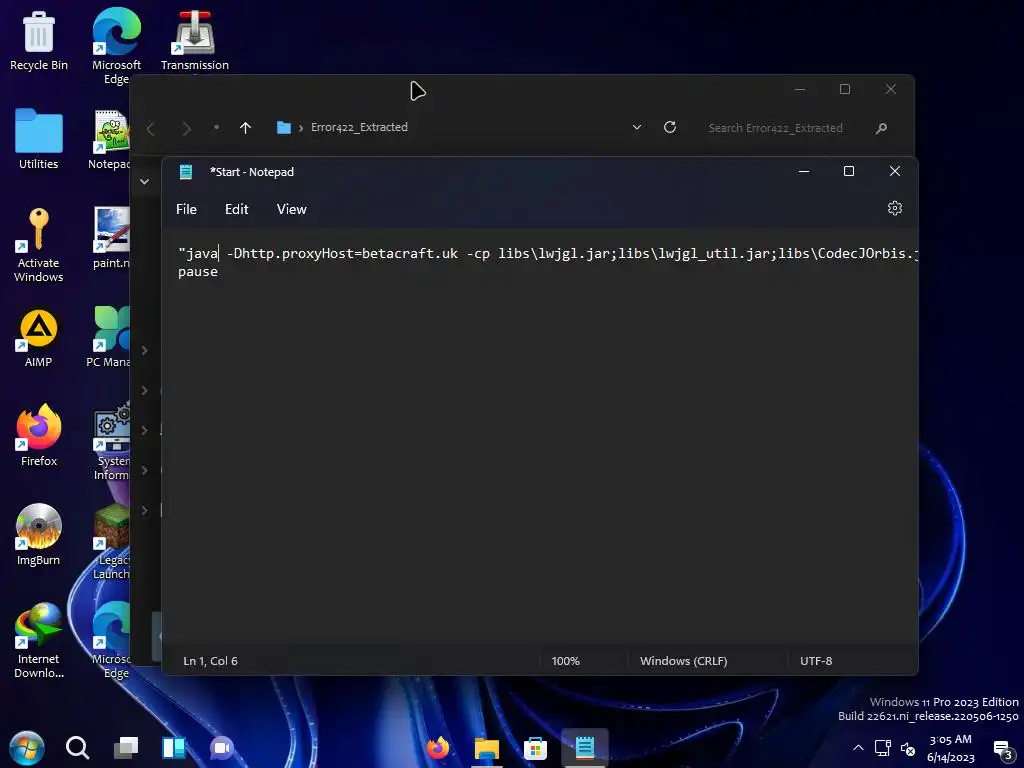The width and height of the screenshot is (1024, 768).
Task: Close the File Explorer window
Action: pyautogui.click(x=890, y=89)
